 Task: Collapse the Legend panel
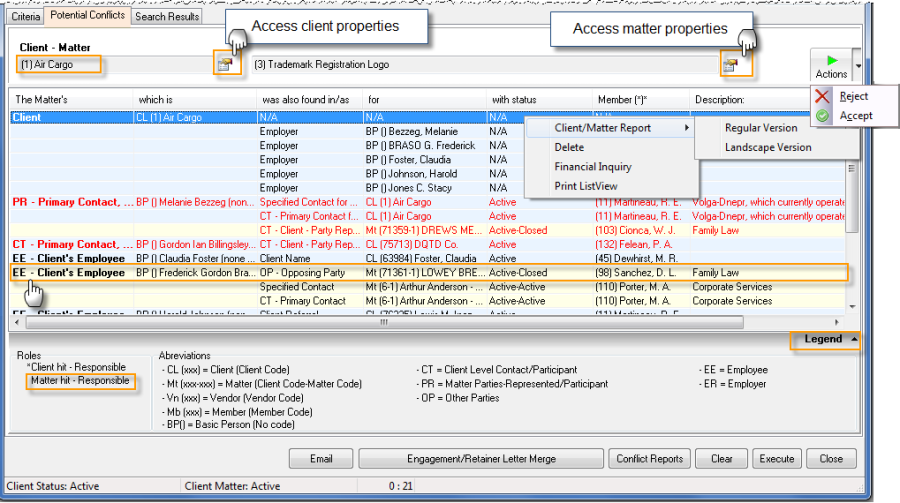(854, 339)
